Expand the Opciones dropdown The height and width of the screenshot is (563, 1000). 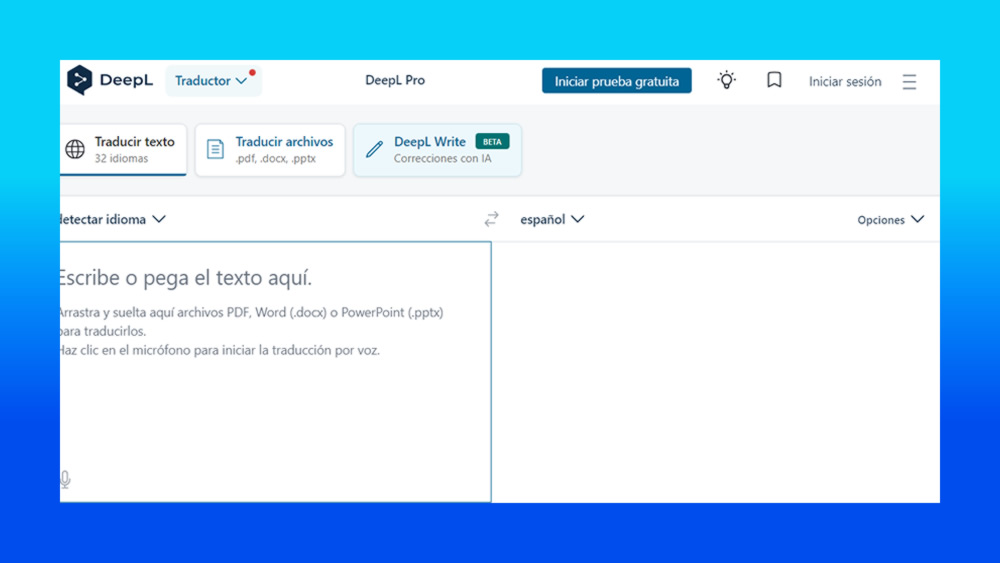click(x=890, y=219)
